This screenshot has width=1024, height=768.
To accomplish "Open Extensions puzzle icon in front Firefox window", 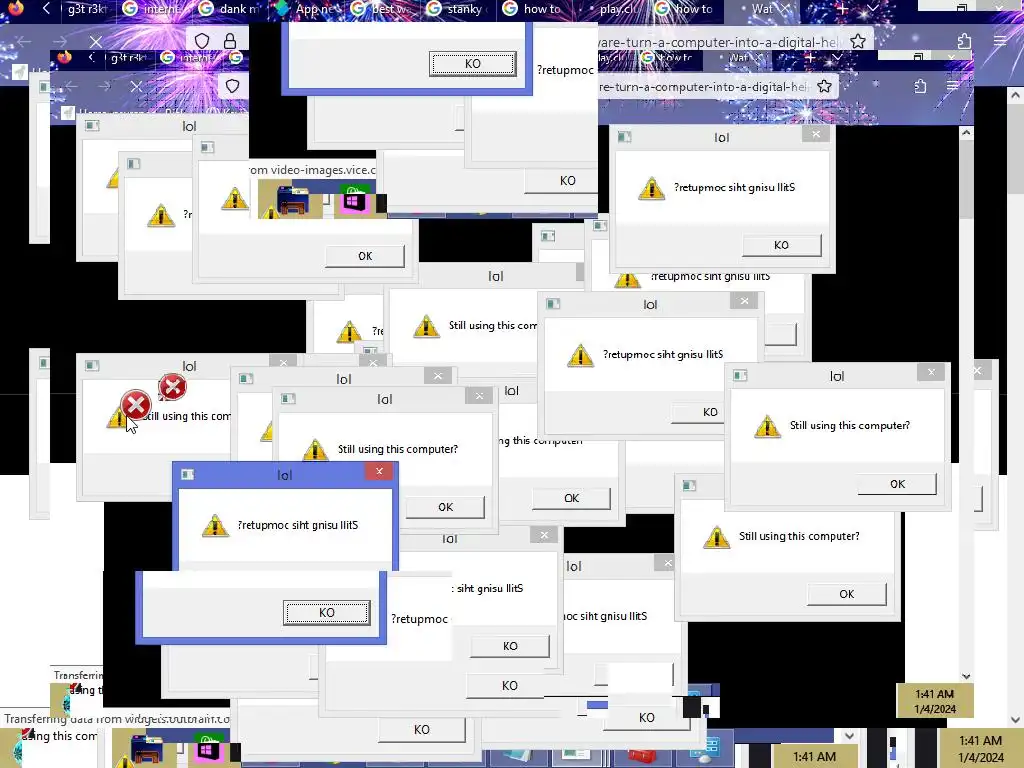I will pyautogui.click(x=965, y=42).
